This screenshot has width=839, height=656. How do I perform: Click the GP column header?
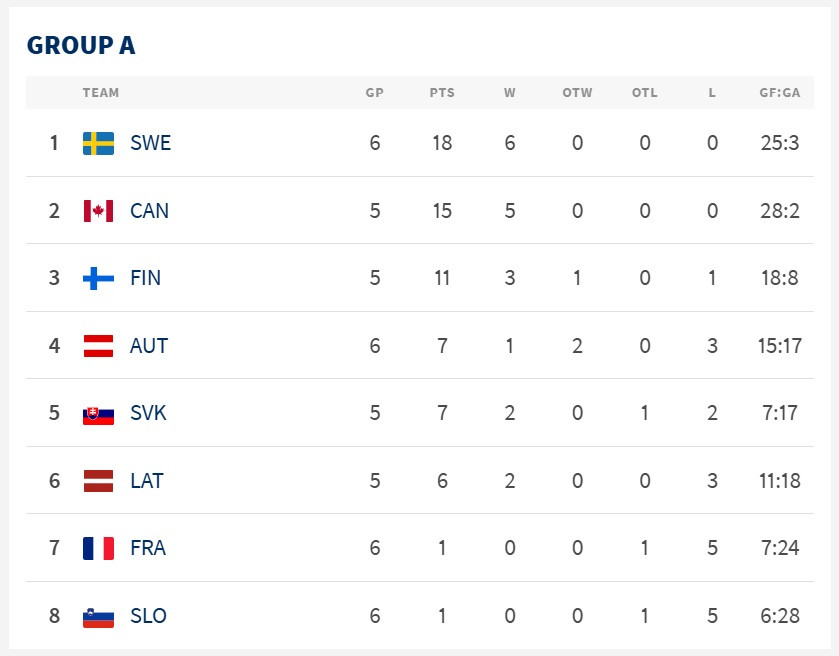375,93
